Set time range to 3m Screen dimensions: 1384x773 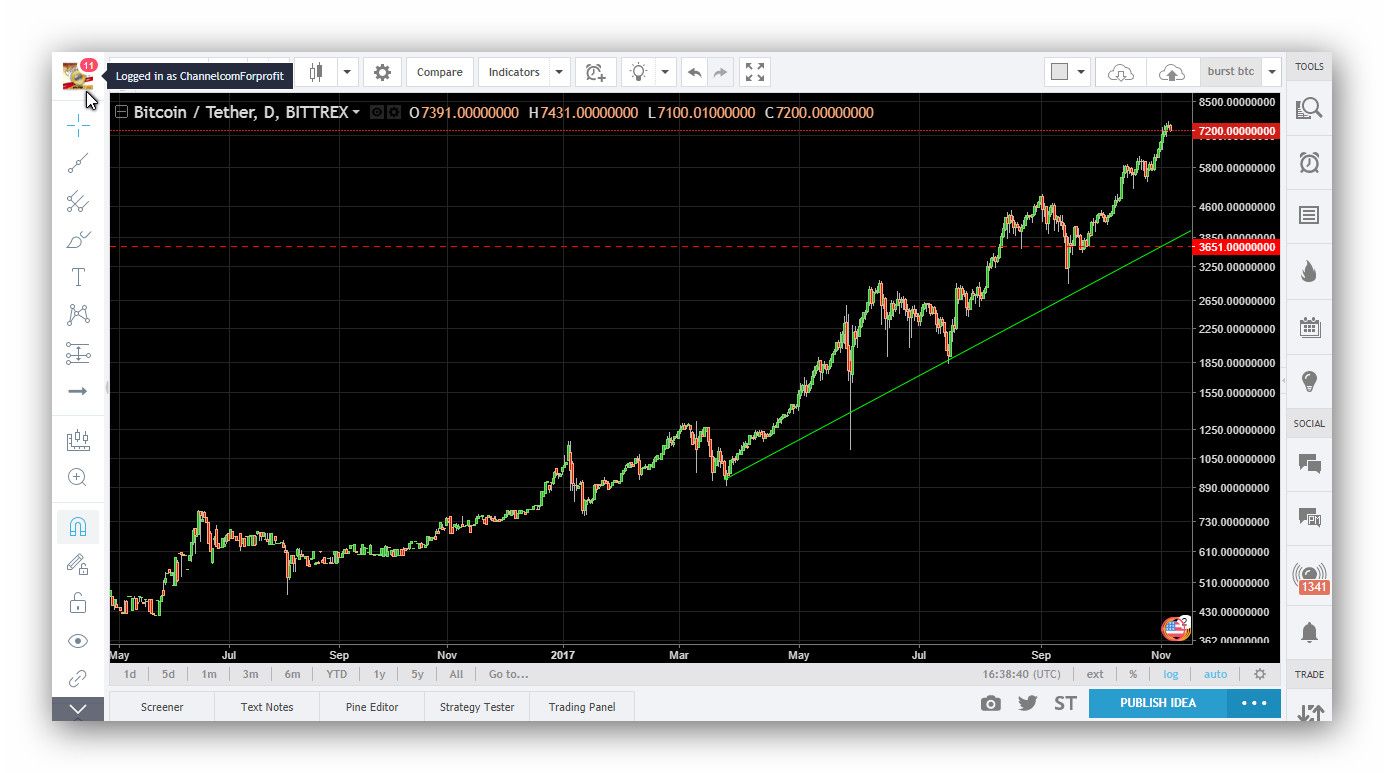pyautogui.click(x=250, y=674)
